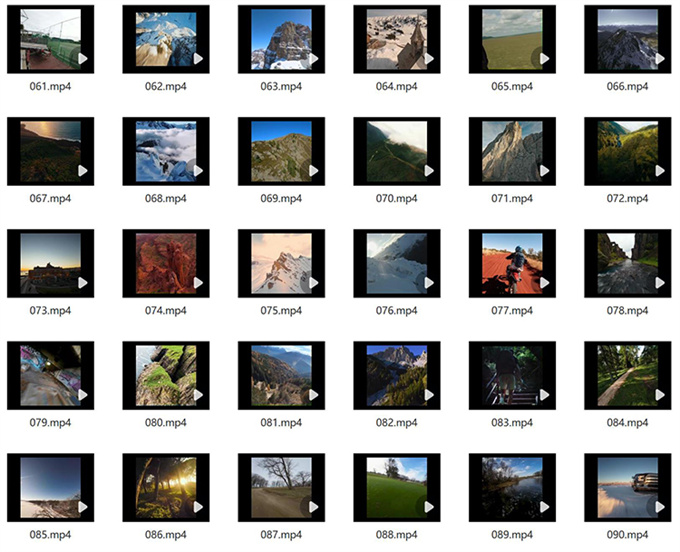
Task: Select the 073.mp4 file name label
Action: 50,310
